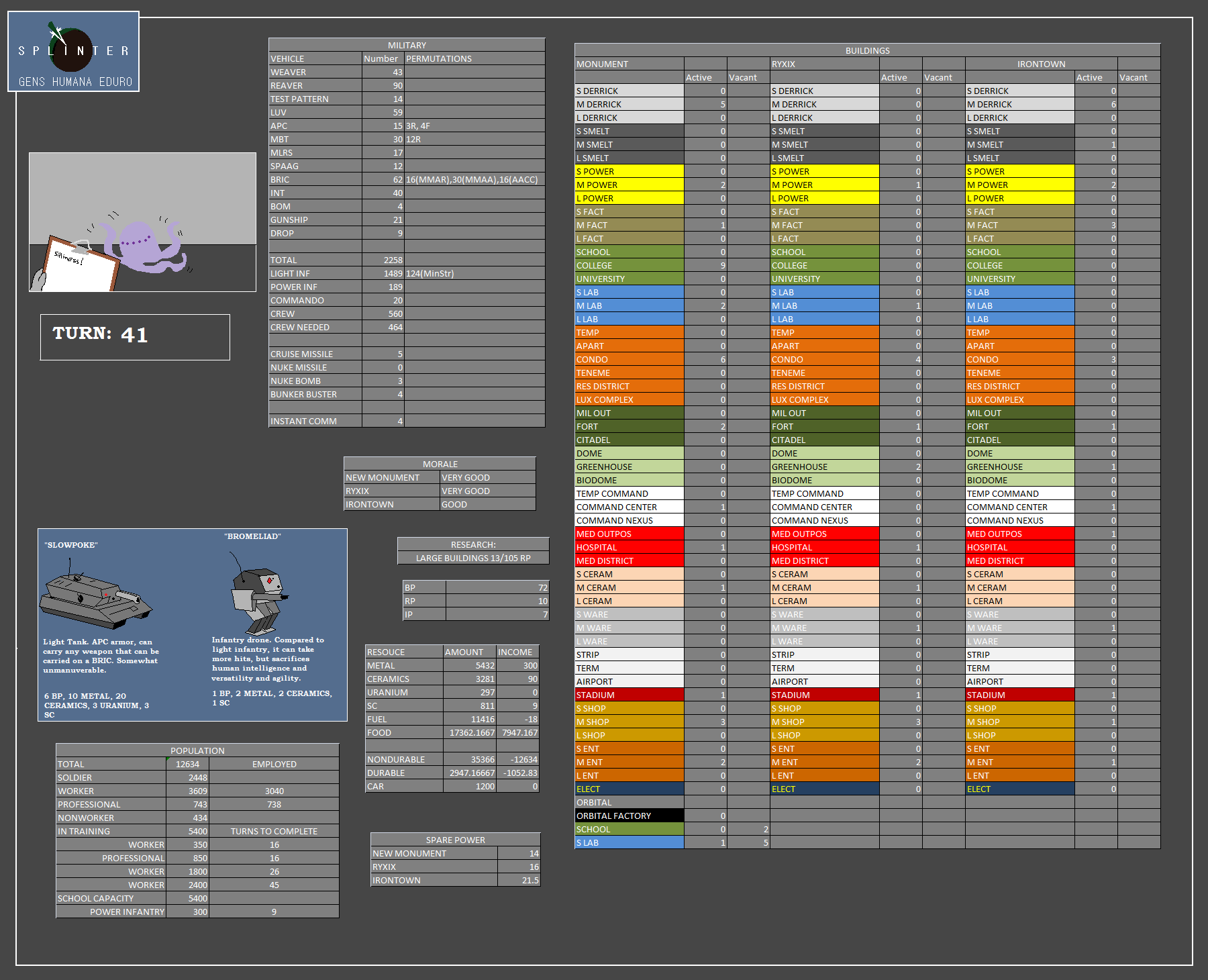
Task: Click the IRONTOWN morale value GOOD
Action: click(487, 504)
